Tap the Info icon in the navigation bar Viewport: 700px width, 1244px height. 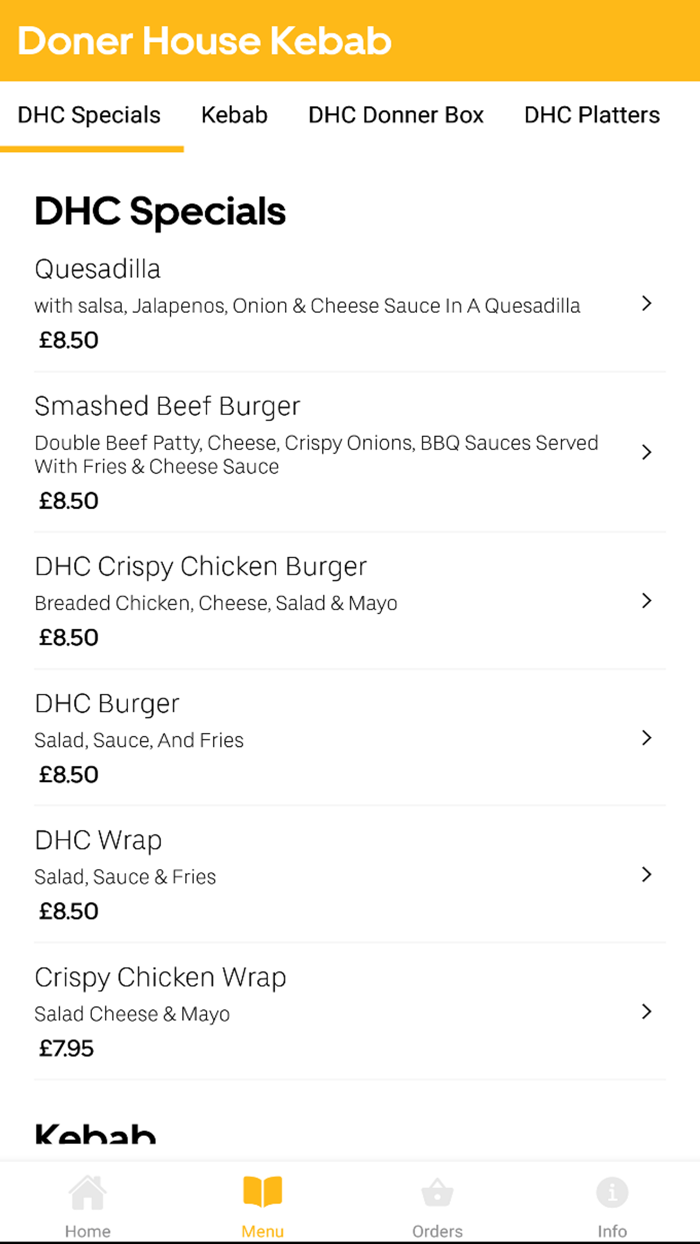612,1190
